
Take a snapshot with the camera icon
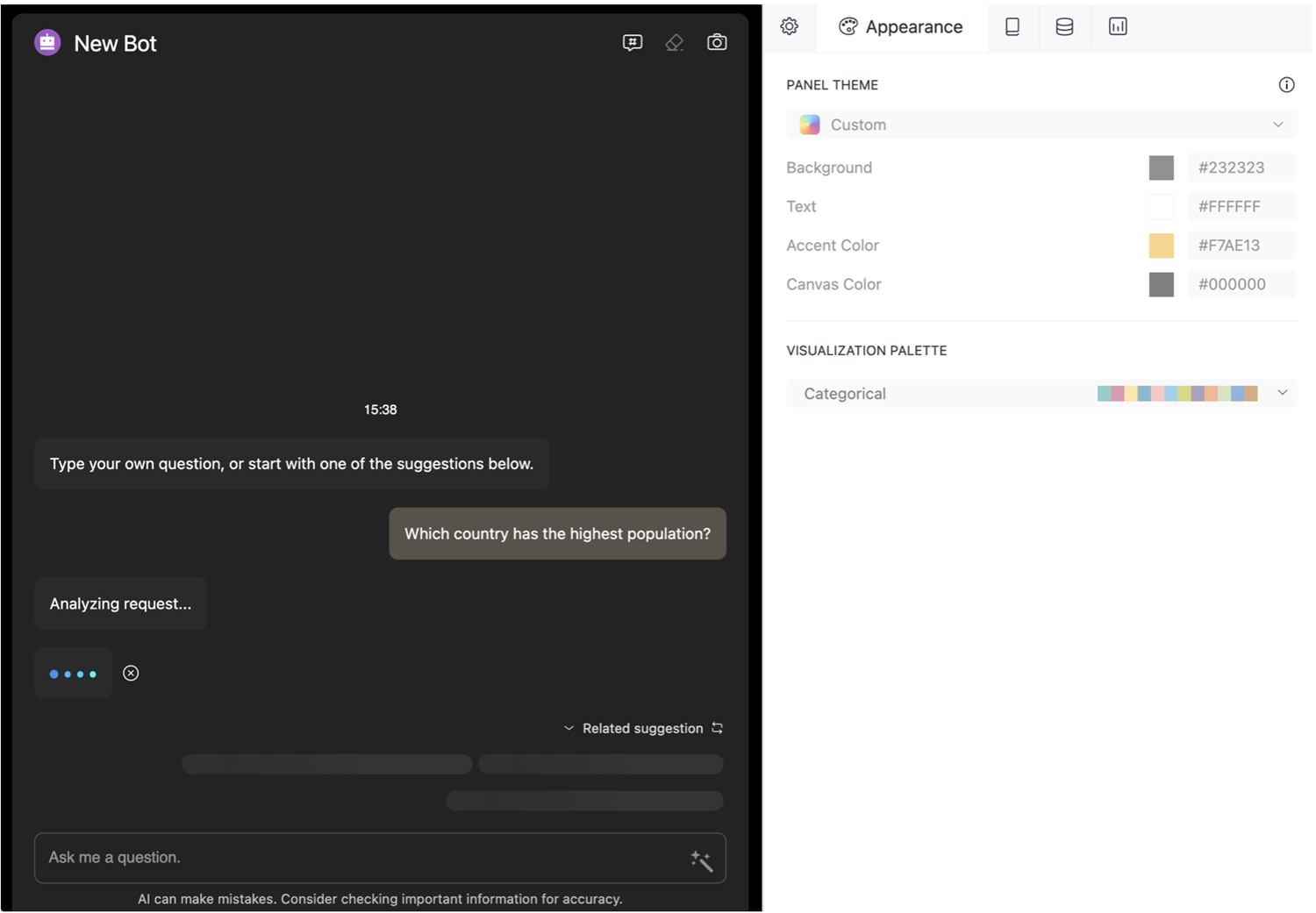click(717, 42)
